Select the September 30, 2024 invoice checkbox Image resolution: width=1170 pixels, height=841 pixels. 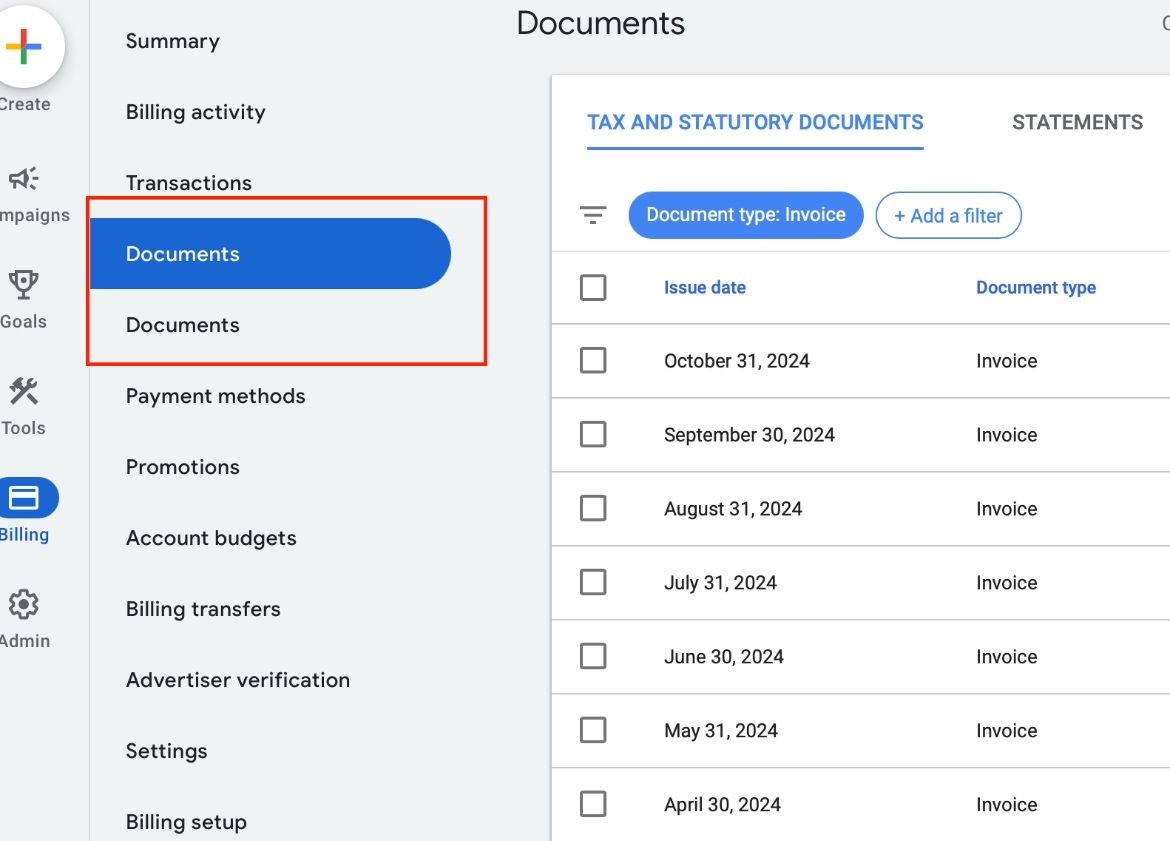(593, 434)
